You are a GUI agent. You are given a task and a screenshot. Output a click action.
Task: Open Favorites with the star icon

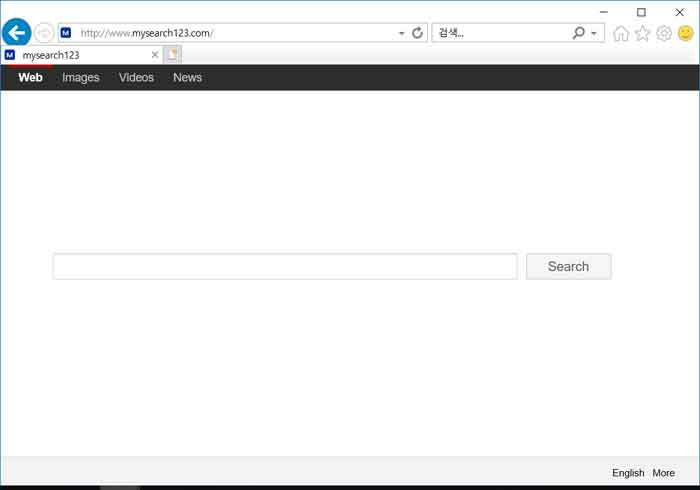coord(642,33)
